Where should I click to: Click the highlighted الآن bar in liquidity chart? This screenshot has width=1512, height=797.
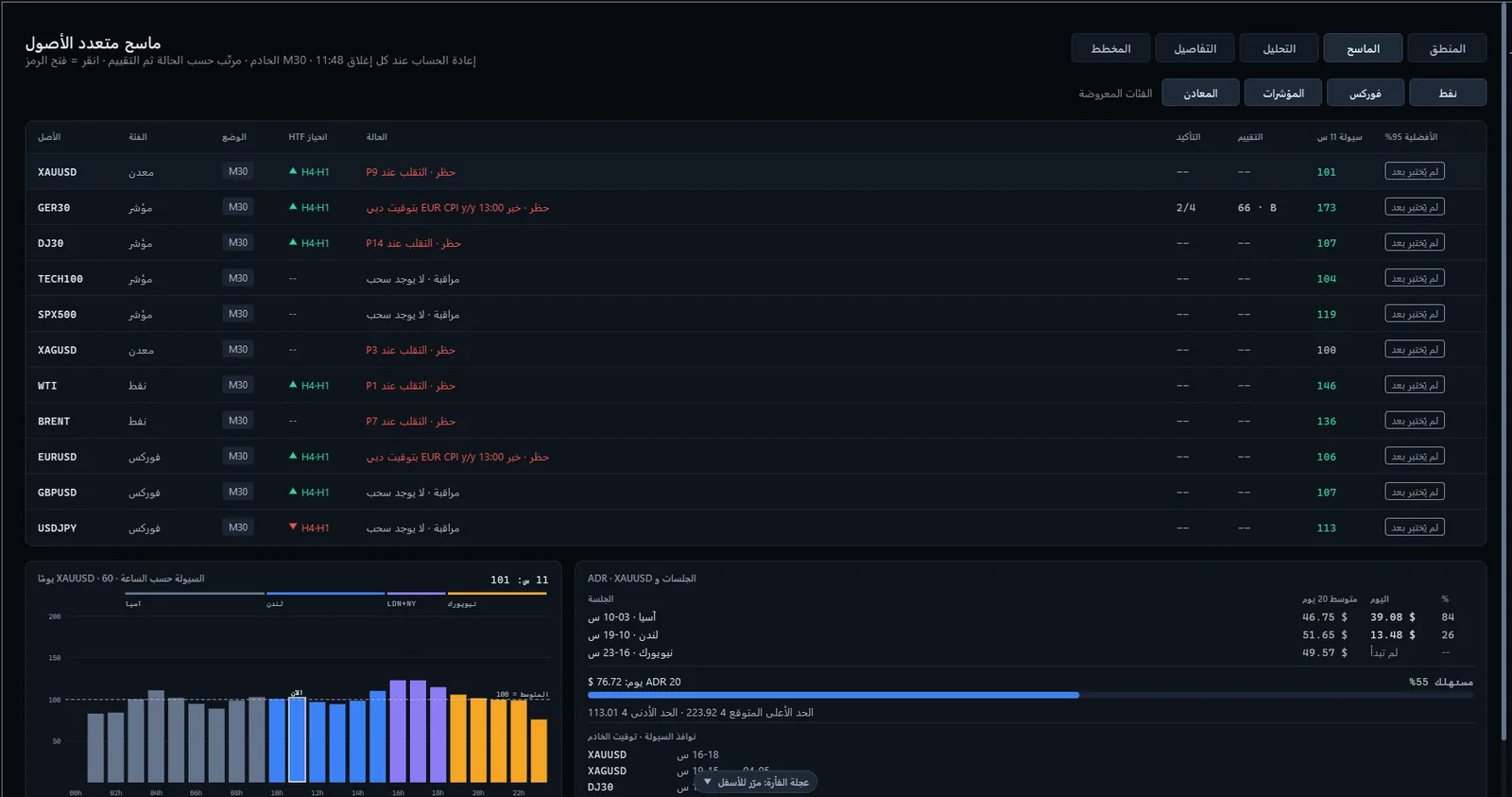click(297, 739)
